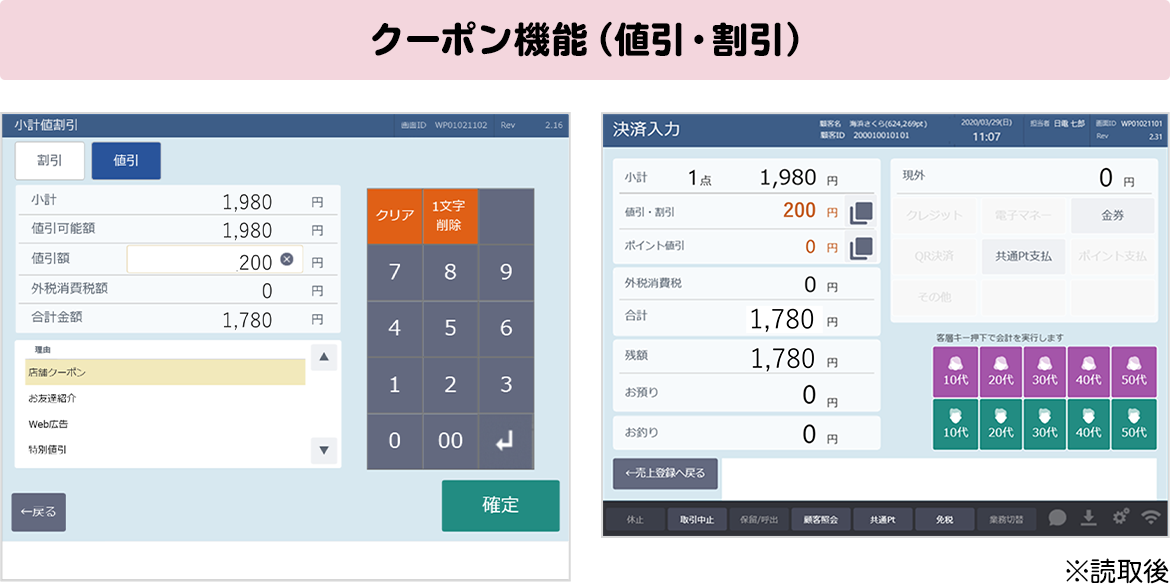This screenshot has height=584, width=1170.
Task: Tap keypad digit 5
Action: (x=450, y=328)
